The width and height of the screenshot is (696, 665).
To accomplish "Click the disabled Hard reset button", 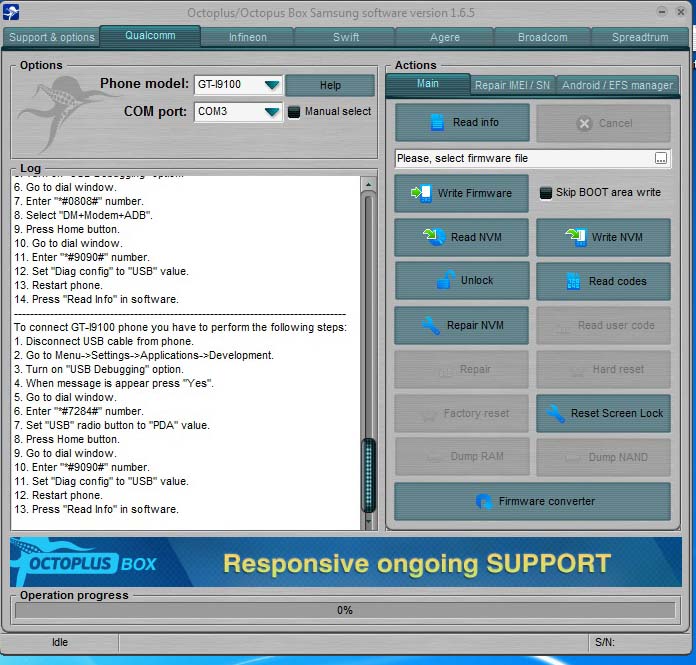I will tap(603, 369).
